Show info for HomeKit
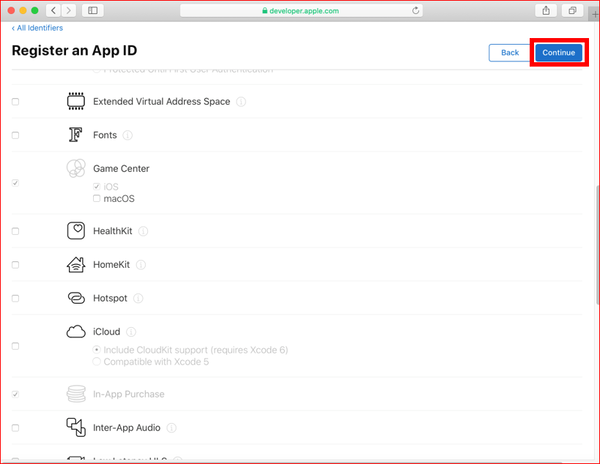The image size is (600, 464). pyautogui.click(x=141, y=265)
